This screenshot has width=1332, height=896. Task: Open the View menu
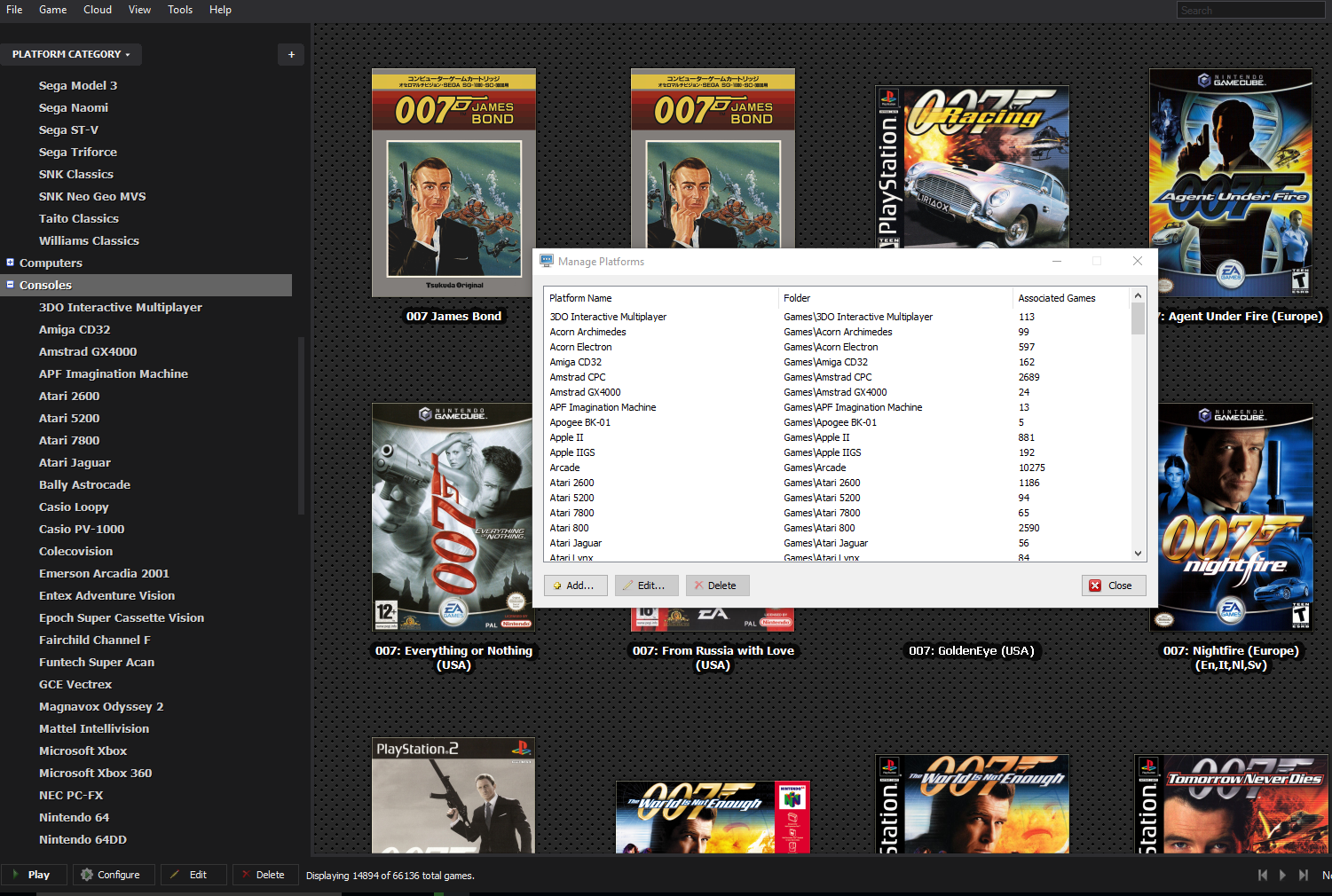point(139,10)
